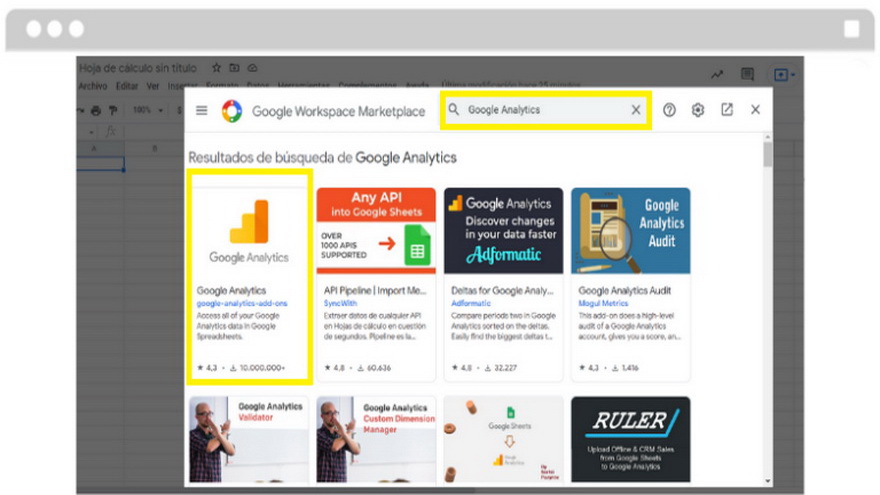Viewport: 880px width, 495px height.
Task: Click into the Google Analytics search field
Action: [x=546, y=110]
